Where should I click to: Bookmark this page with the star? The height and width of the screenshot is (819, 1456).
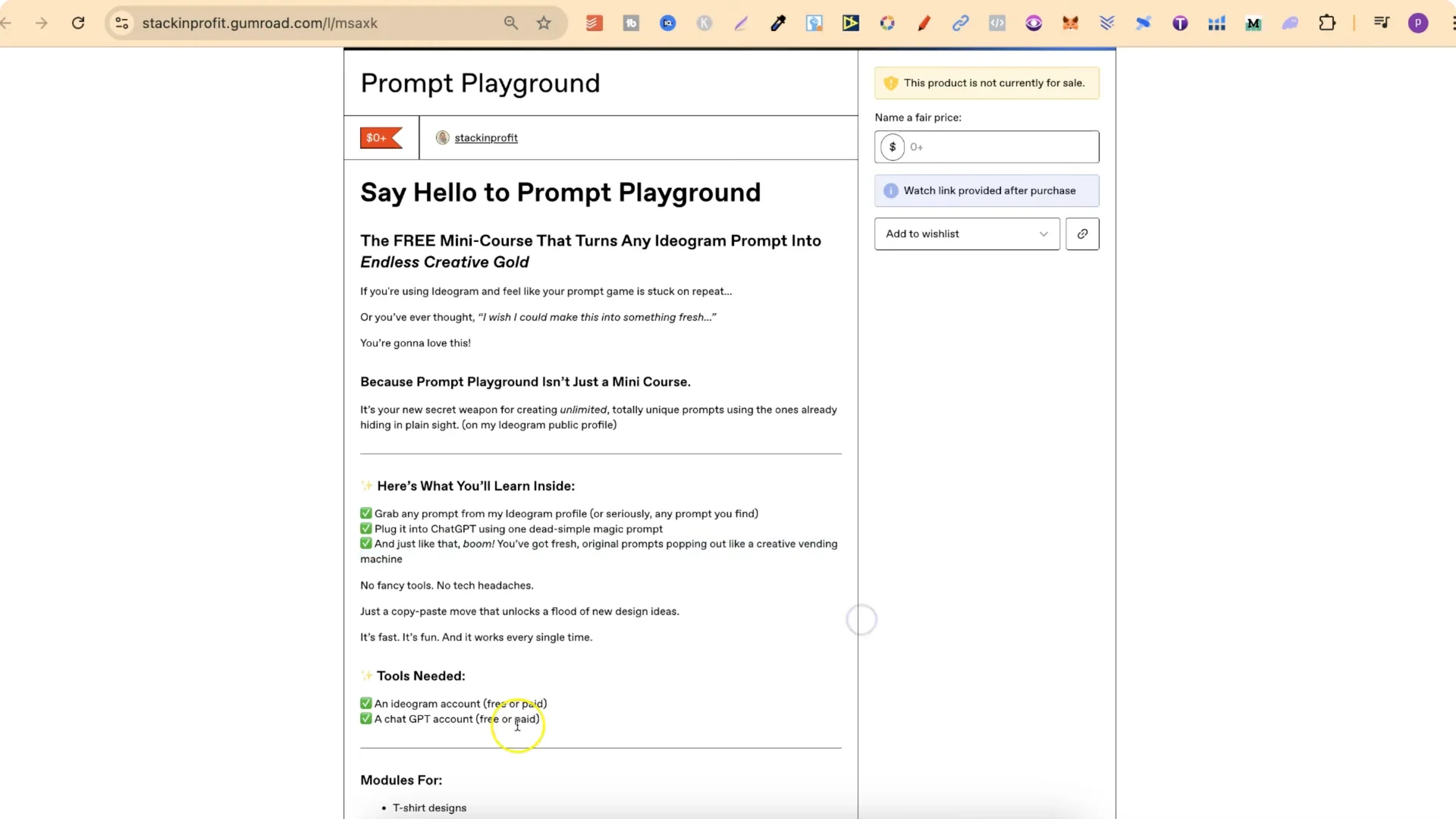(544, 23)
